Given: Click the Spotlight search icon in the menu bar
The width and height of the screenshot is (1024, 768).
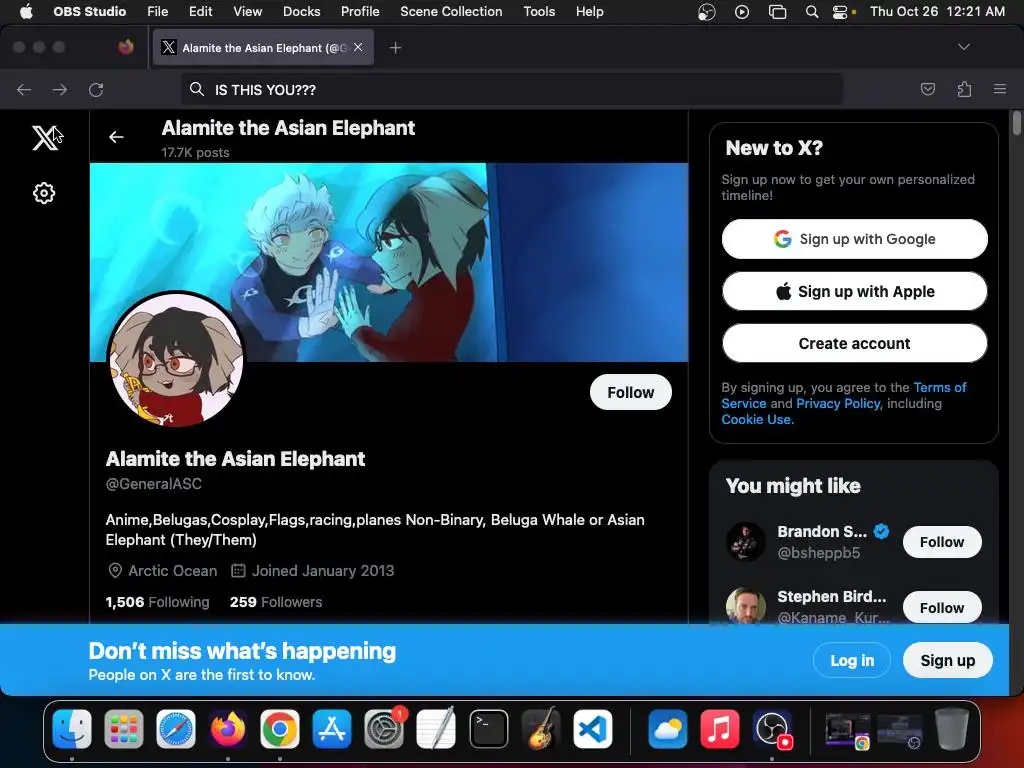Looking at the screenshot, I should pyautogui.click(x=812, y=12).
